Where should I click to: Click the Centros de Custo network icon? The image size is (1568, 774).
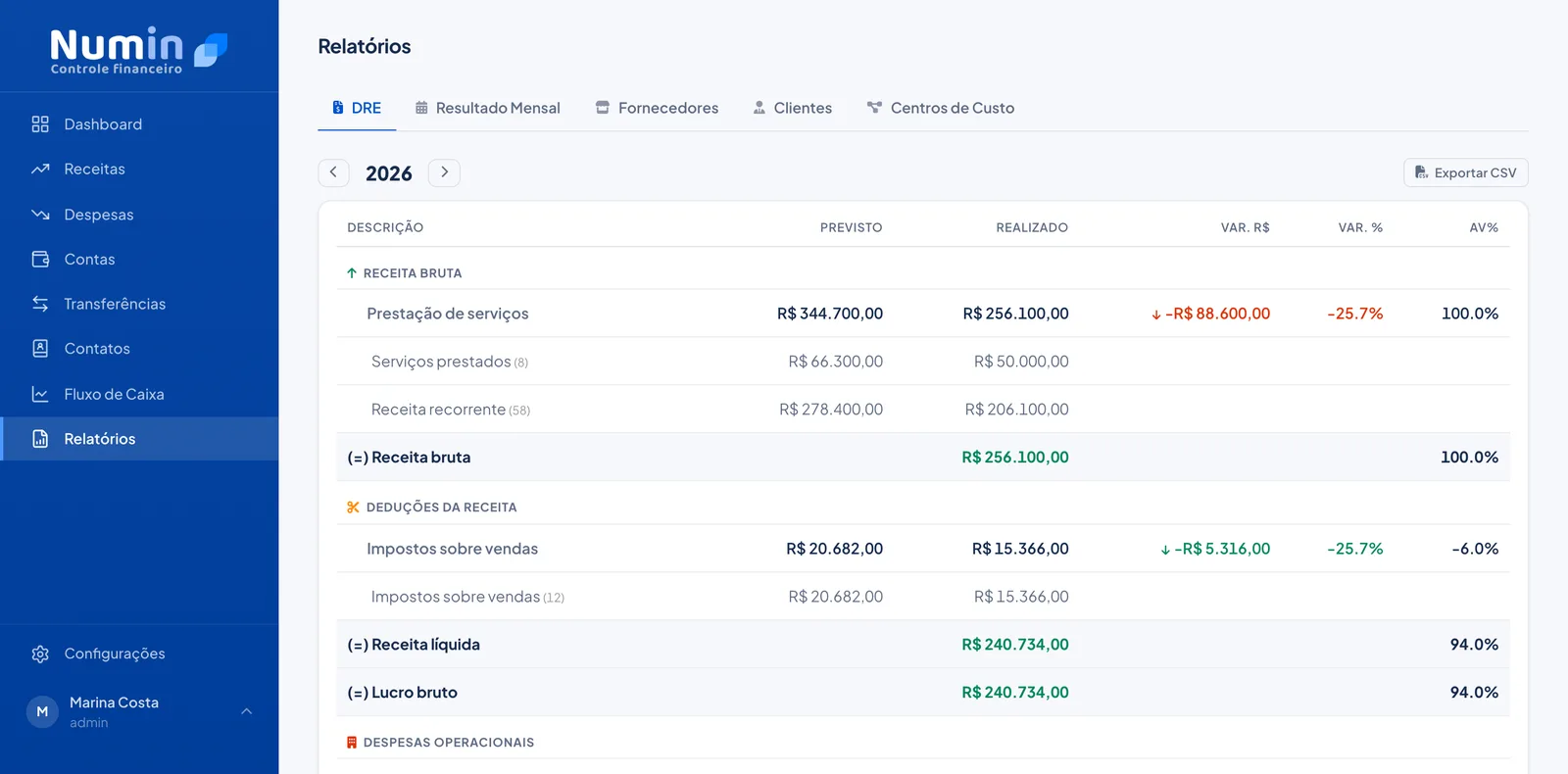[x=874, y=108]
